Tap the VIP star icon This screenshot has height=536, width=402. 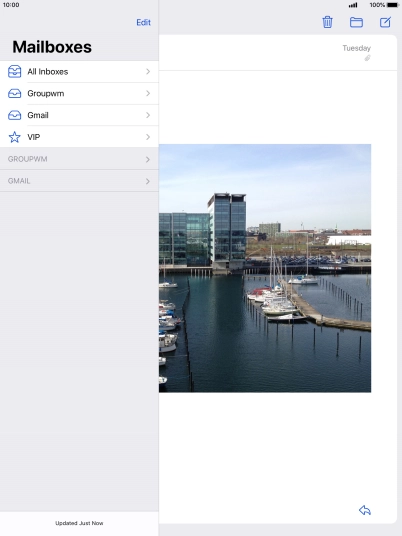tap(14, 137)
